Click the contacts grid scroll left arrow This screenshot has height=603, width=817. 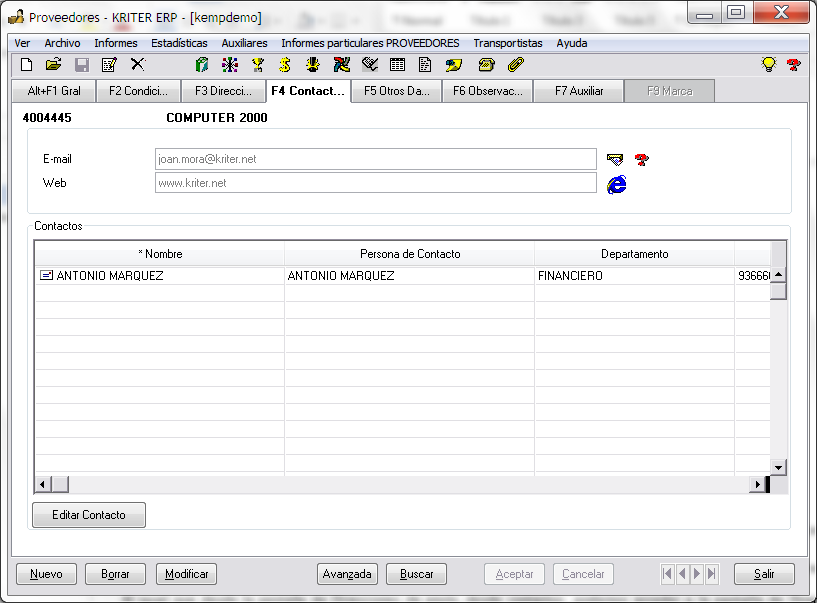pos(43,485)
